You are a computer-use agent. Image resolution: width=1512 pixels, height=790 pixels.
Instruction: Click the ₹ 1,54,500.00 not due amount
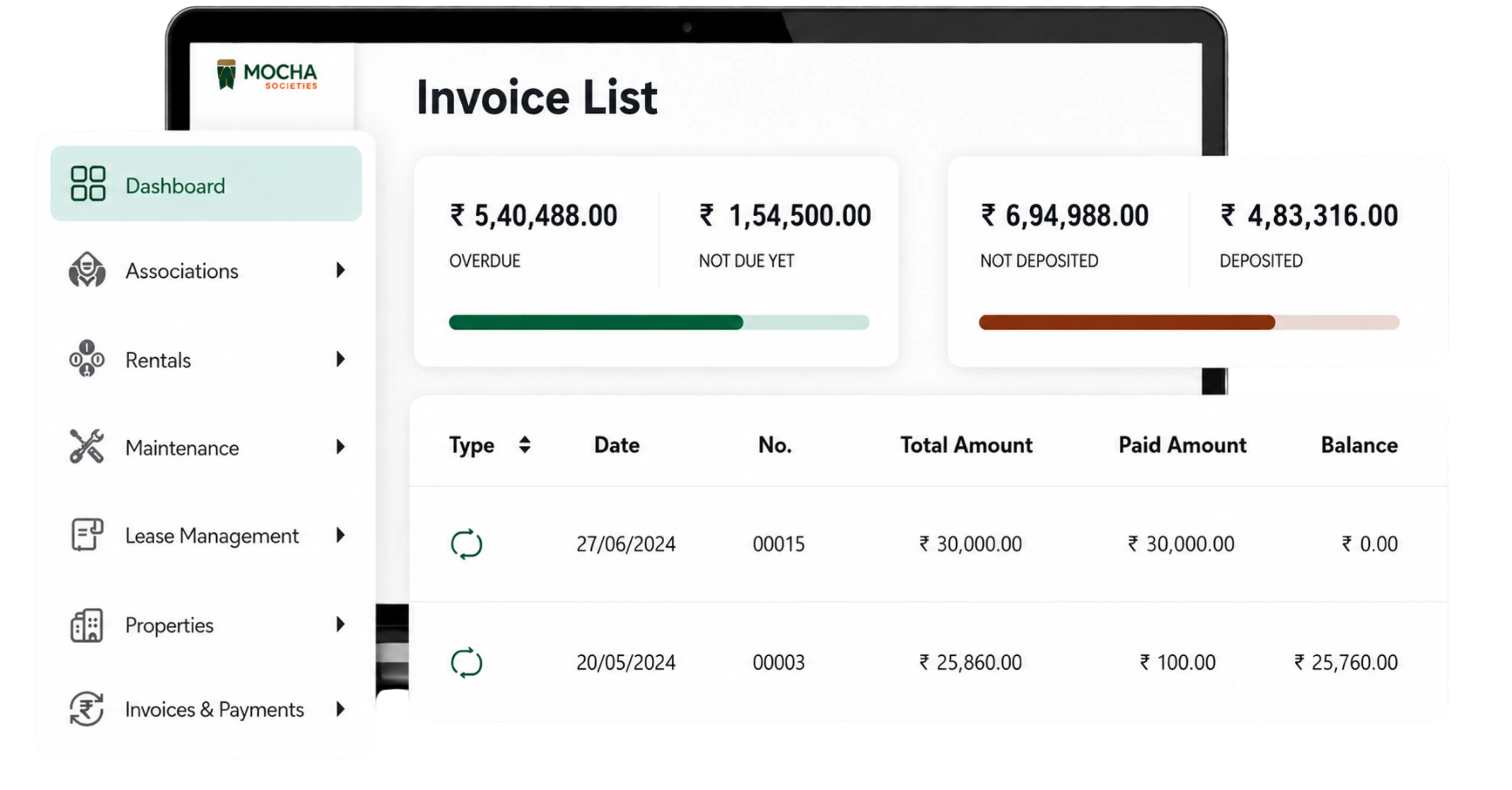(785, 215)
